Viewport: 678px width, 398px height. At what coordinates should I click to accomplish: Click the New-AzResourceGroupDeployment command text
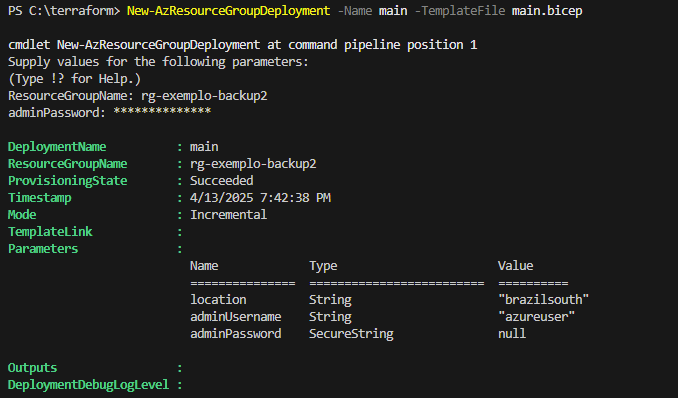point(228,11)
